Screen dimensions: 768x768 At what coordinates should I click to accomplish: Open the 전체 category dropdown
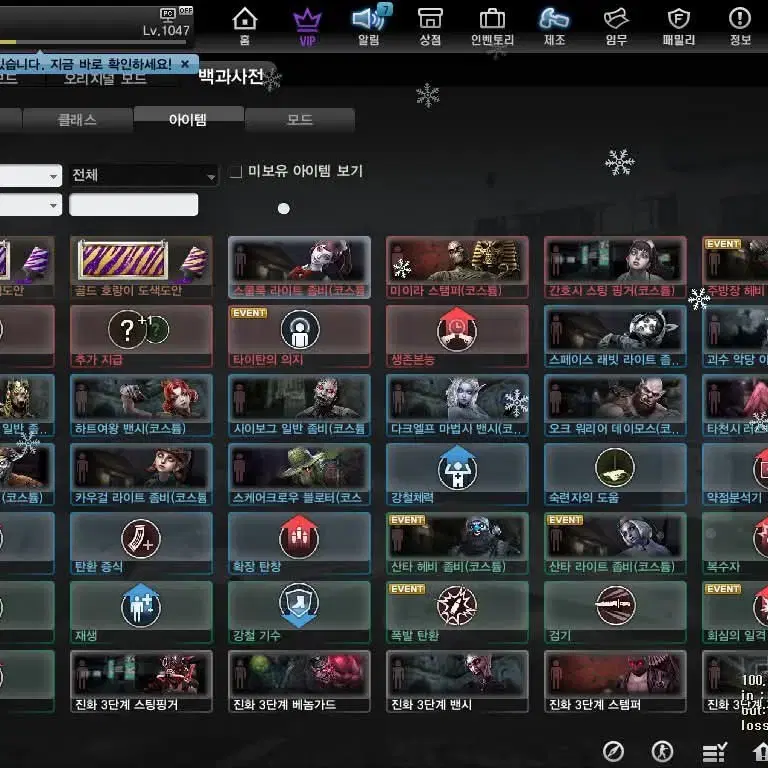point(144,175)
